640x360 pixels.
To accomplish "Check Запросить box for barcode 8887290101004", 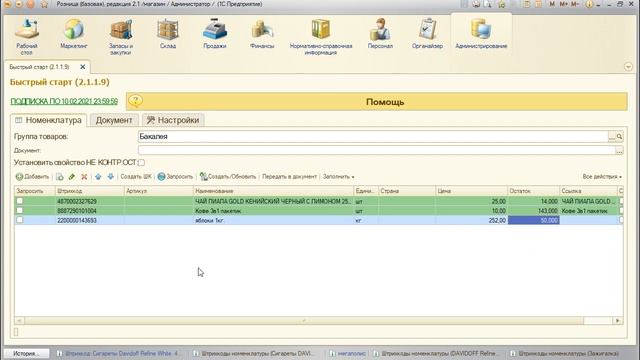I will (x=20, y=210).
